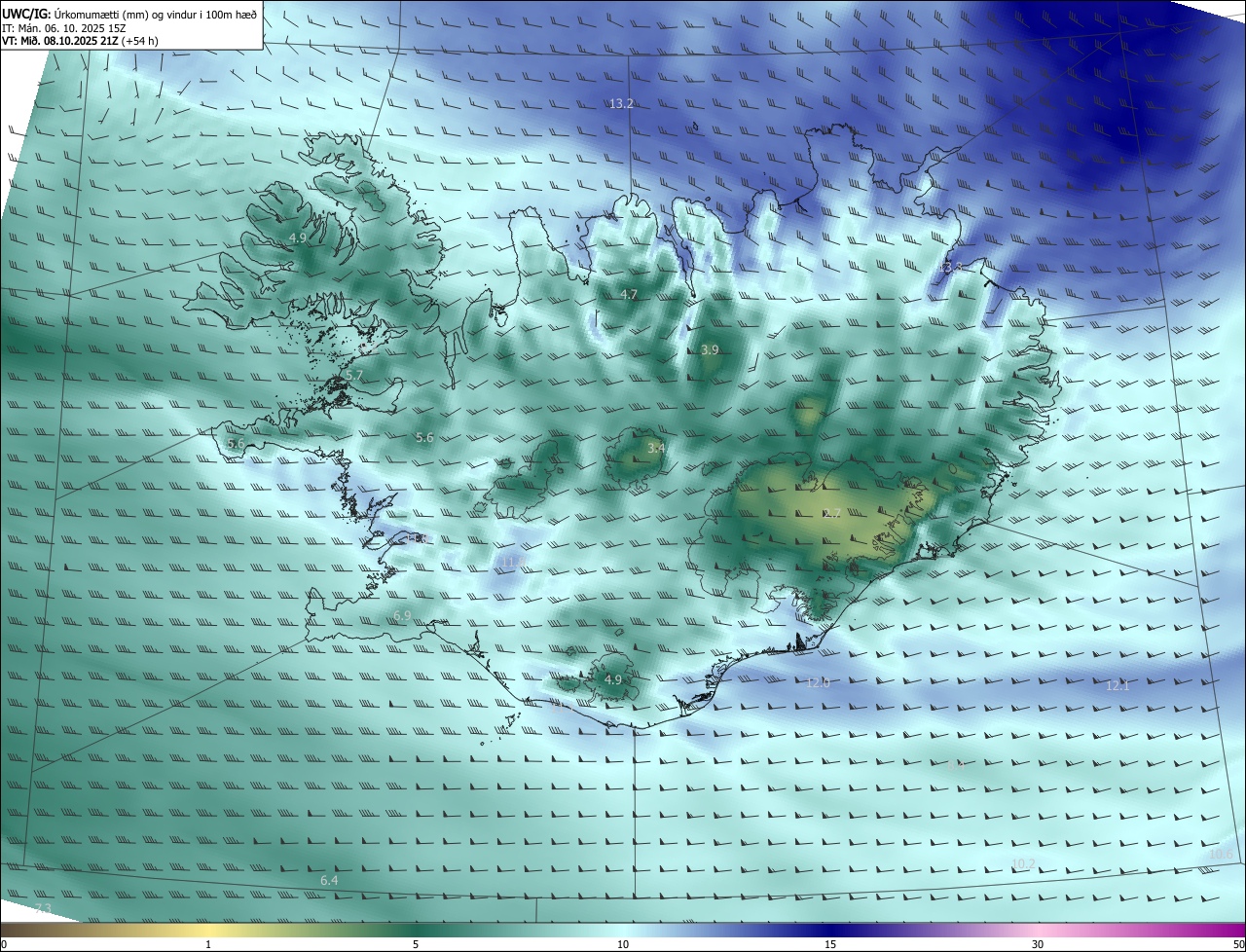Click the 12.1 value label offshore
This screenshot has width=1246, height=952.
pos(1118,685)
